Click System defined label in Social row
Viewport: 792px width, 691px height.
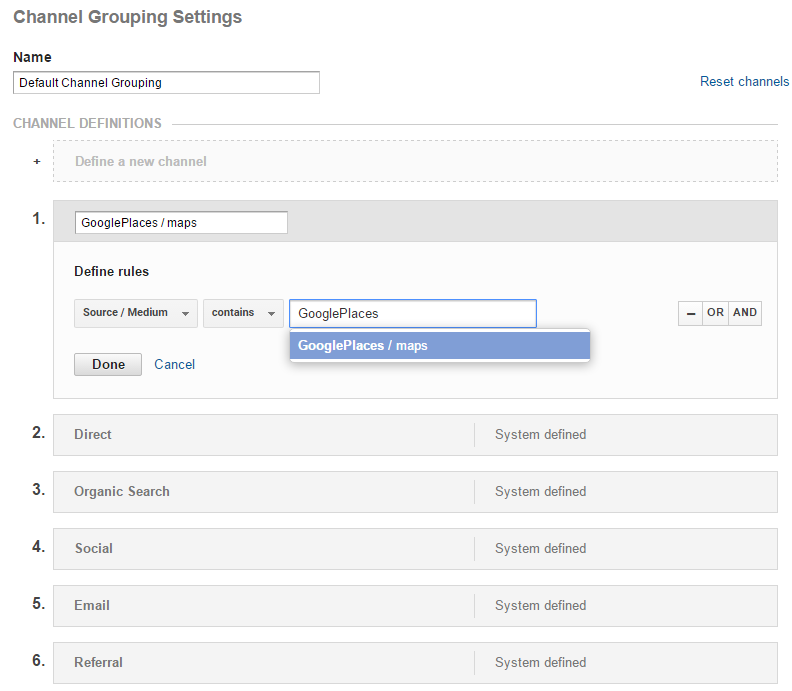[540, 549]
